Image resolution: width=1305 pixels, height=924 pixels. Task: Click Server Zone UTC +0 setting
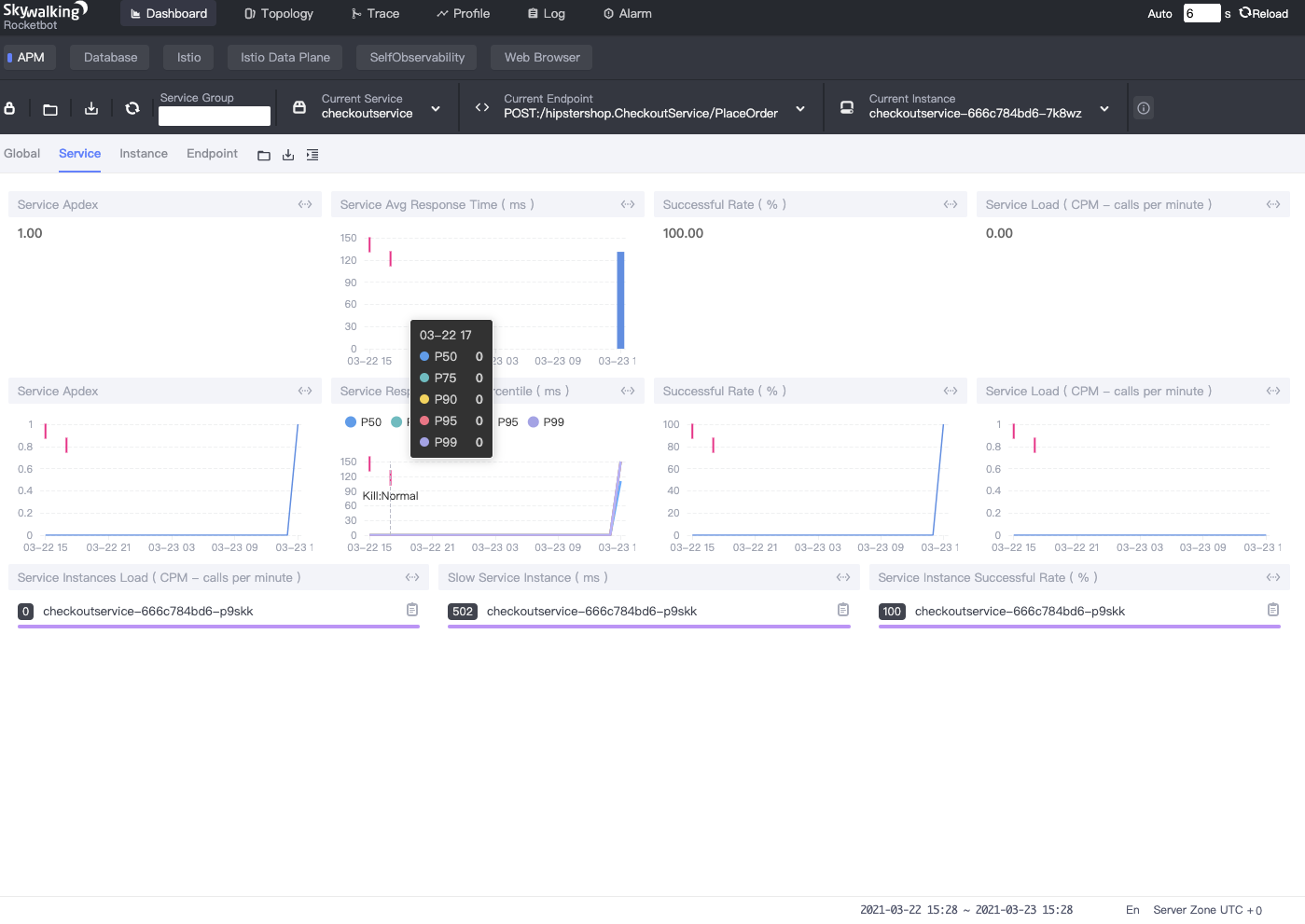pyautogui.click(x=1208, y=910)
